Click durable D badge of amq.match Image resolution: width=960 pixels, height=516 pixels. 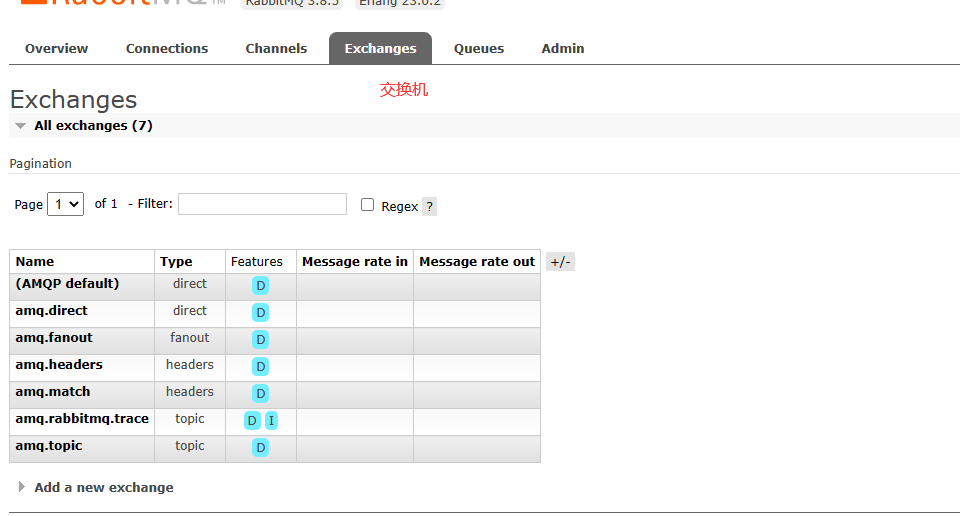pyautogui.click(x=260, y=393)
